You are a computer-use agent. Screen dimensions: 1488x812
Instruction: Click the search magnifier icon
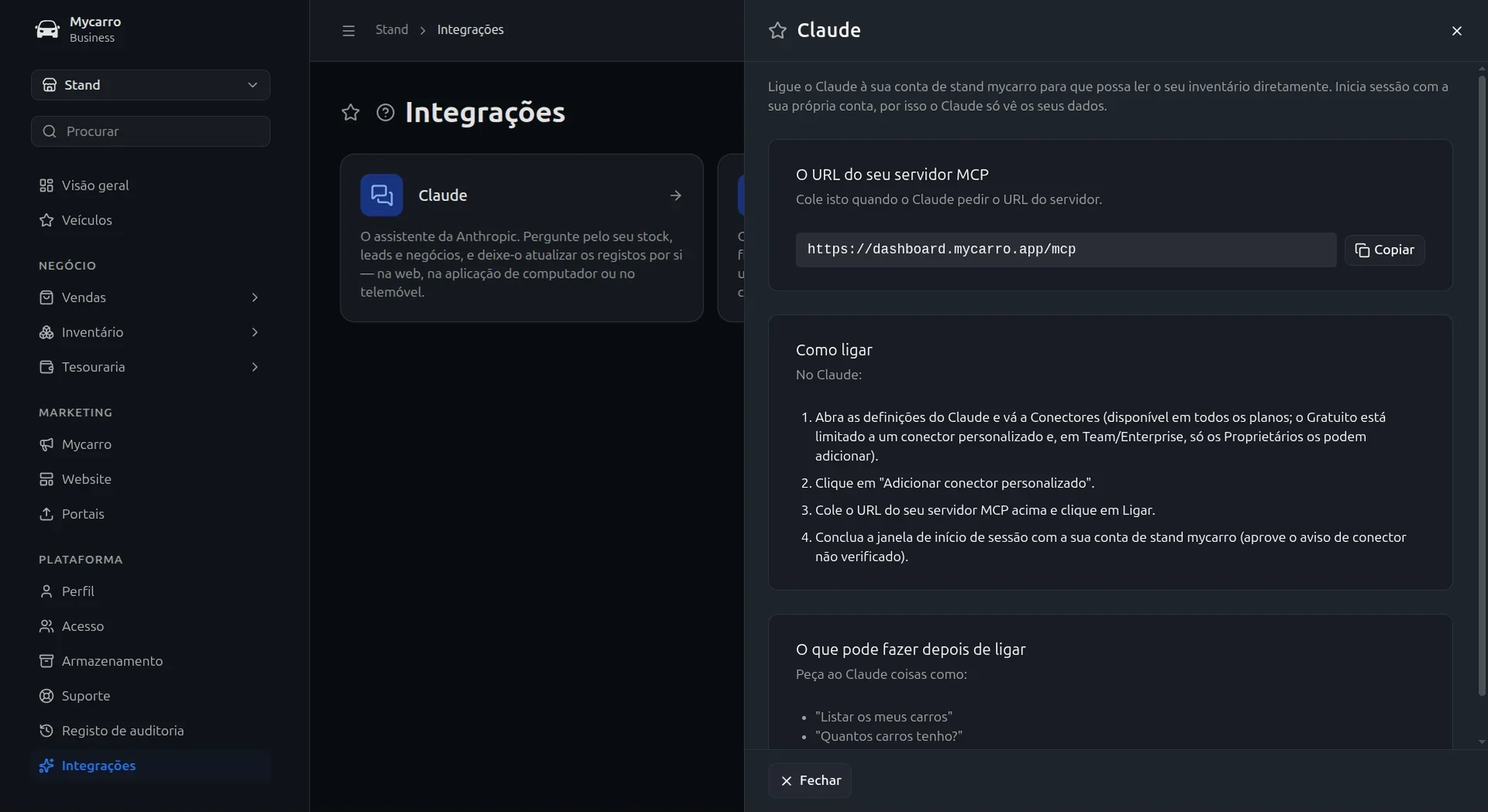coord(50,132)
